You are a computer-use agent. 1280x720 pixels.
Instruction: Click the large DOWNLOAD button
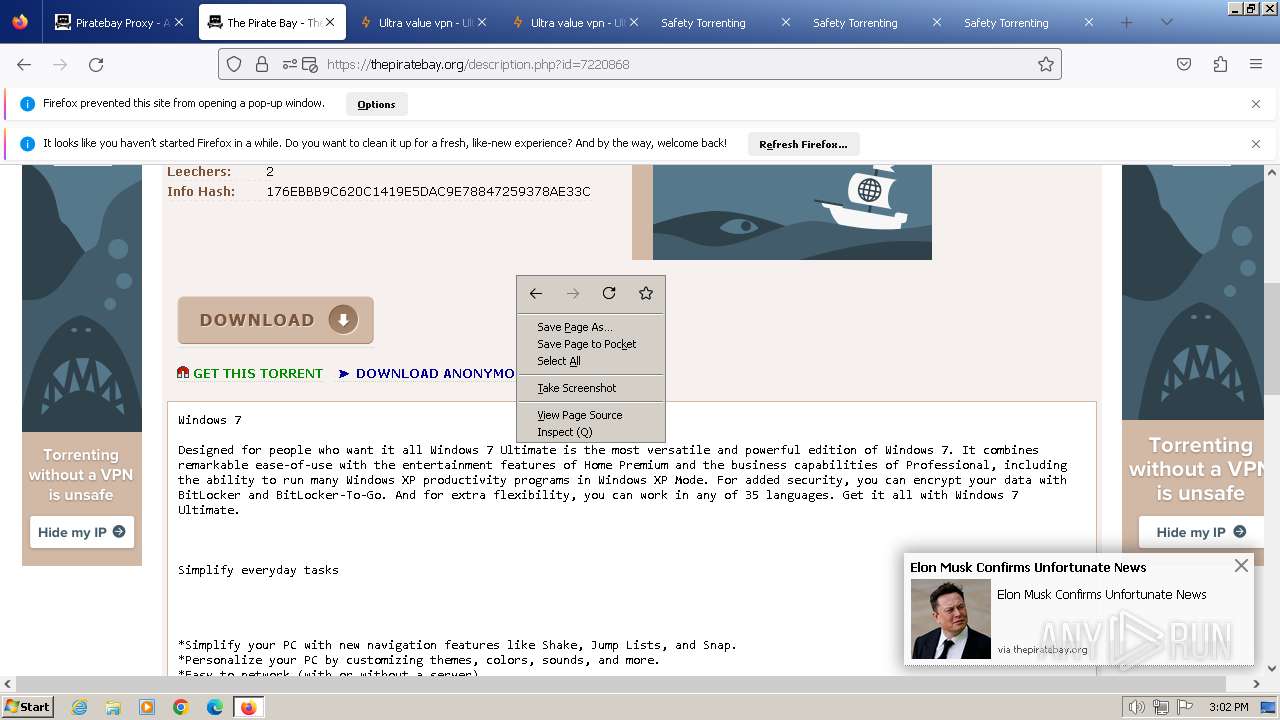[x=275, y=320]
